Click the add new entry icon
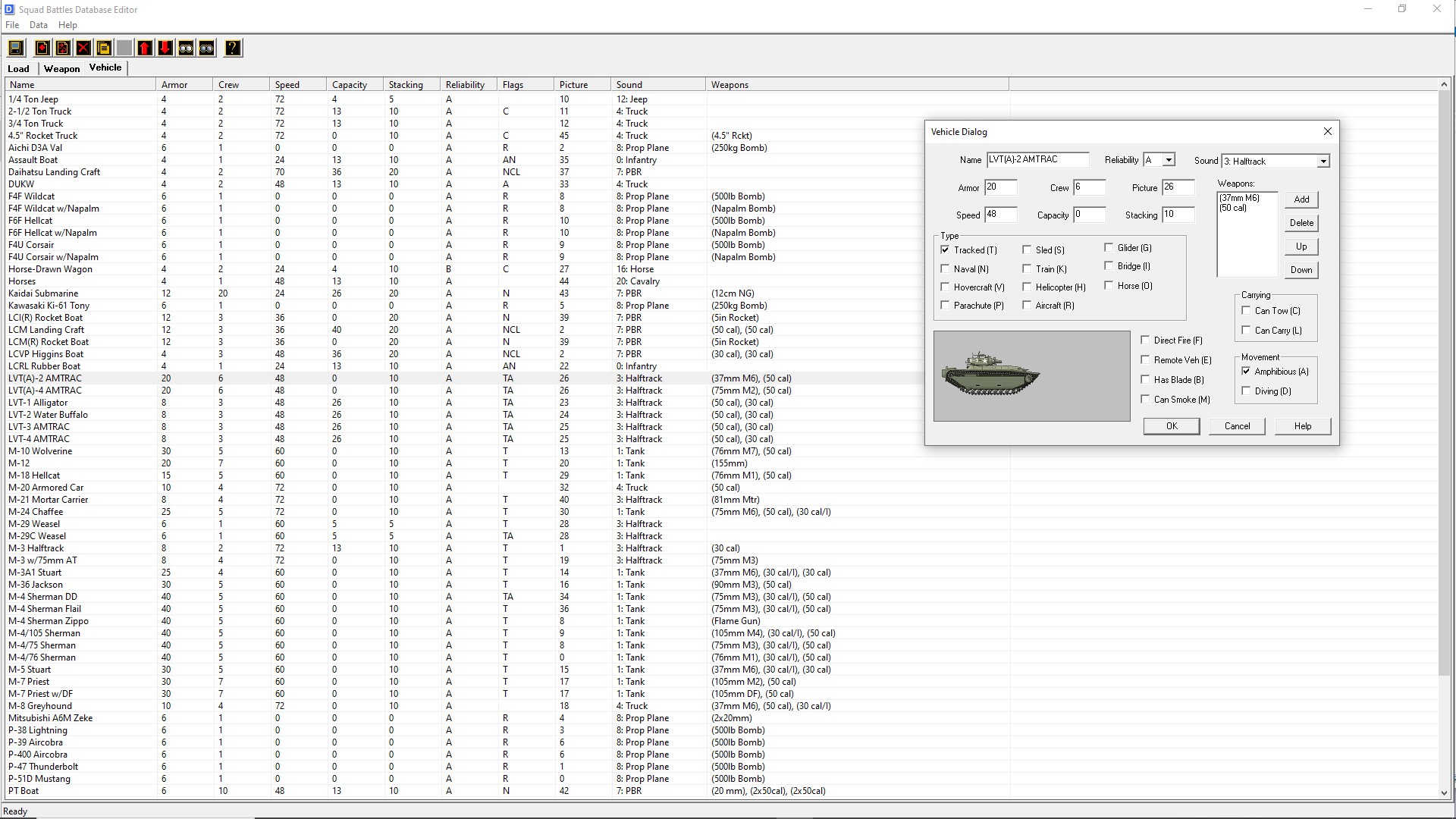The image size is (1456, 819). pyautogui.click(x=42, y=49)
